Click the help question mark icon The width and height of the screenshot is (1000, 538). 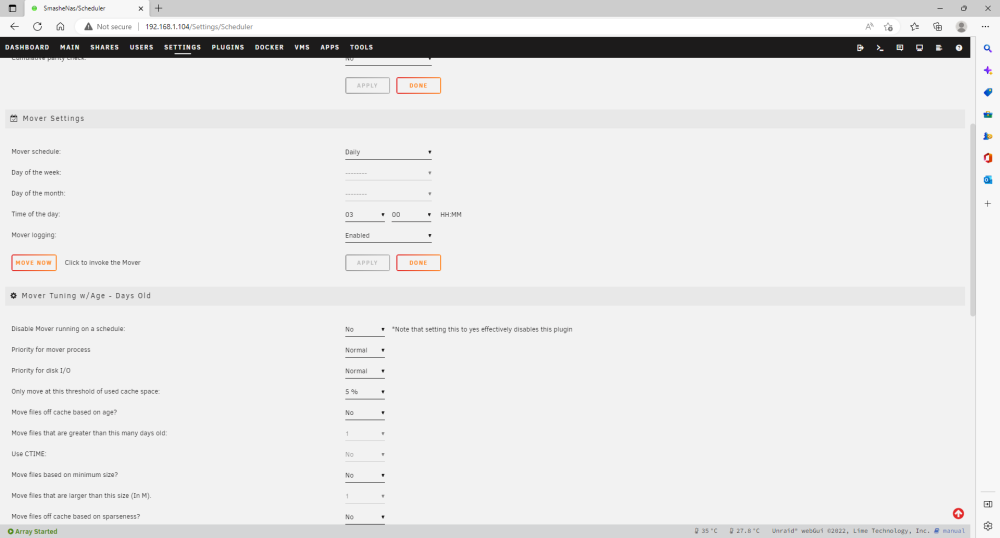pyautogui.click(x=959, y=48)
